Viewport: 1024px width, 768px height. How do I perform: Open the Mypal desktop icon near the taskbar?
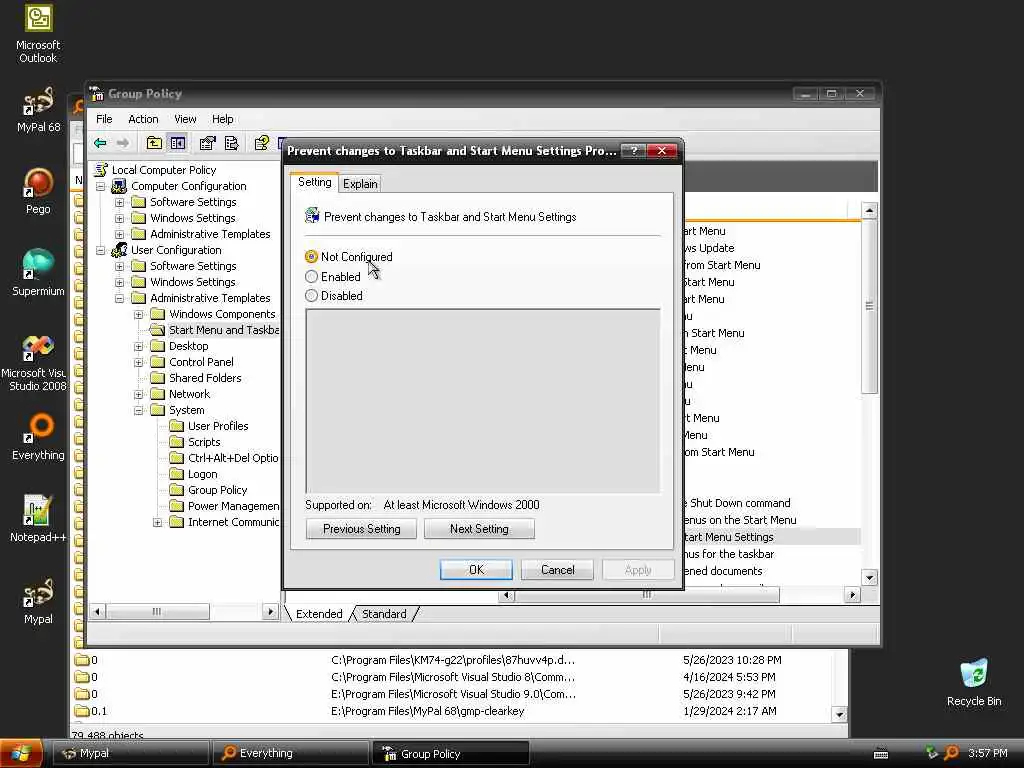click(38, 601)
